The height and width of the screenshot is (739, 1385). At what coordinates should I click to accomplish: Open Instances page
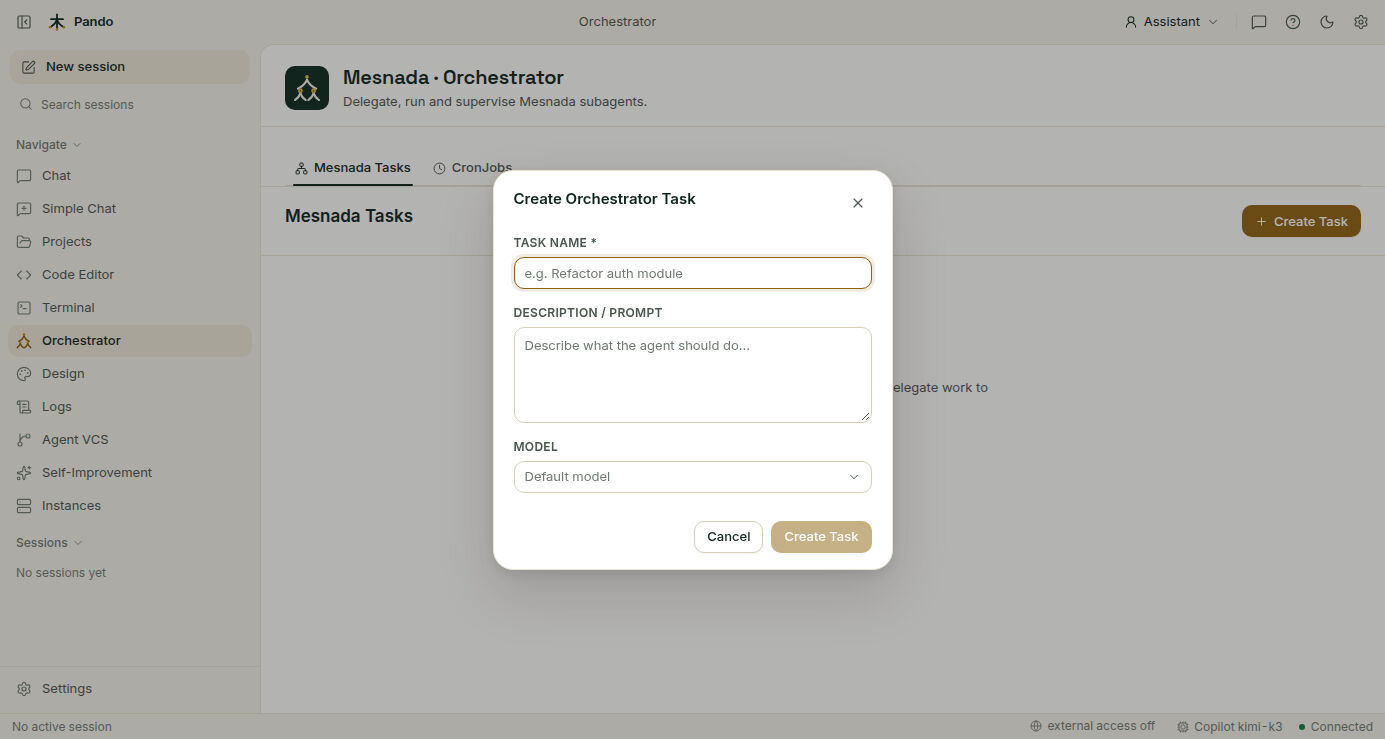pos(130,506)
